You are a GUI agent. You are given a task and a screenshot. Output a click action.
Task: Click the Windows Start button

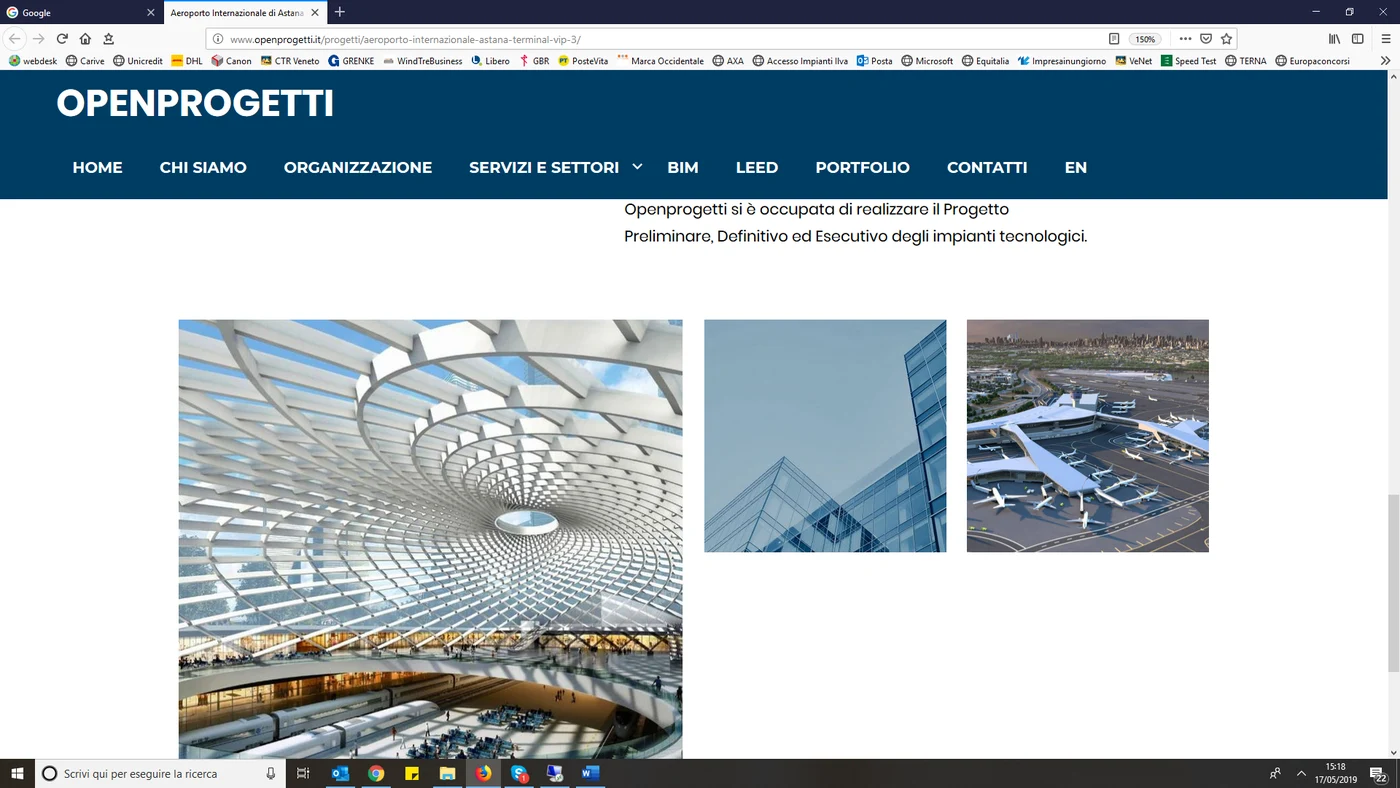pos(17,773)
